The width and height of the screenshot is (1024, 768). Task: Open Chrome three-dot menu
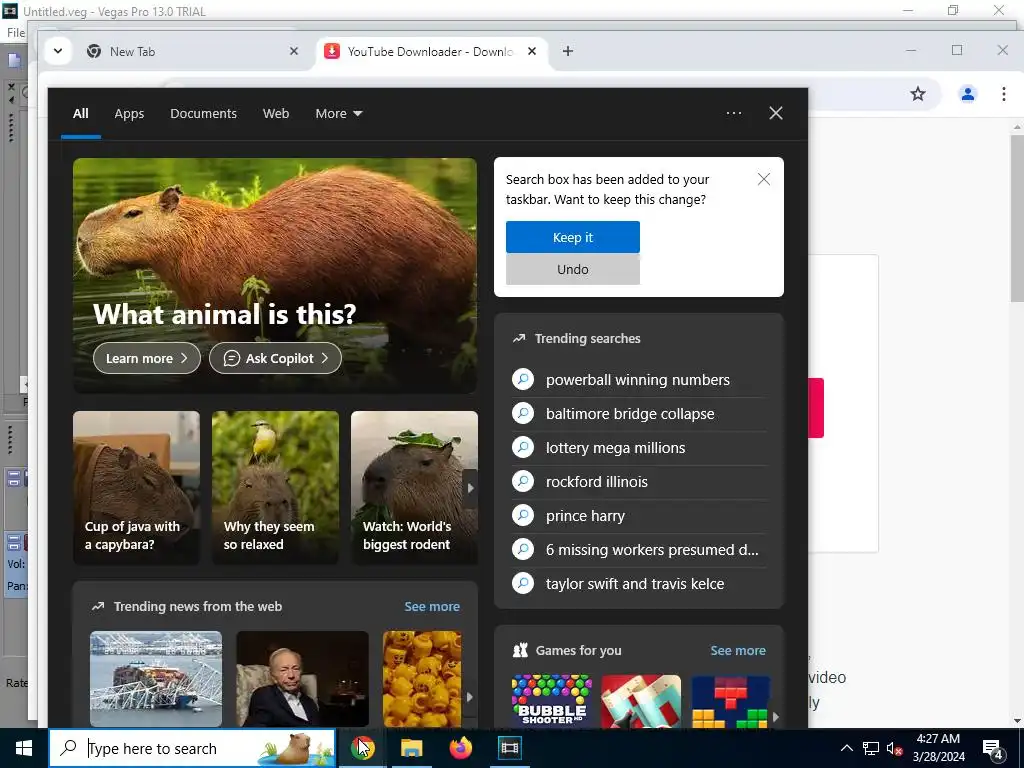[x=1004, y=94]
